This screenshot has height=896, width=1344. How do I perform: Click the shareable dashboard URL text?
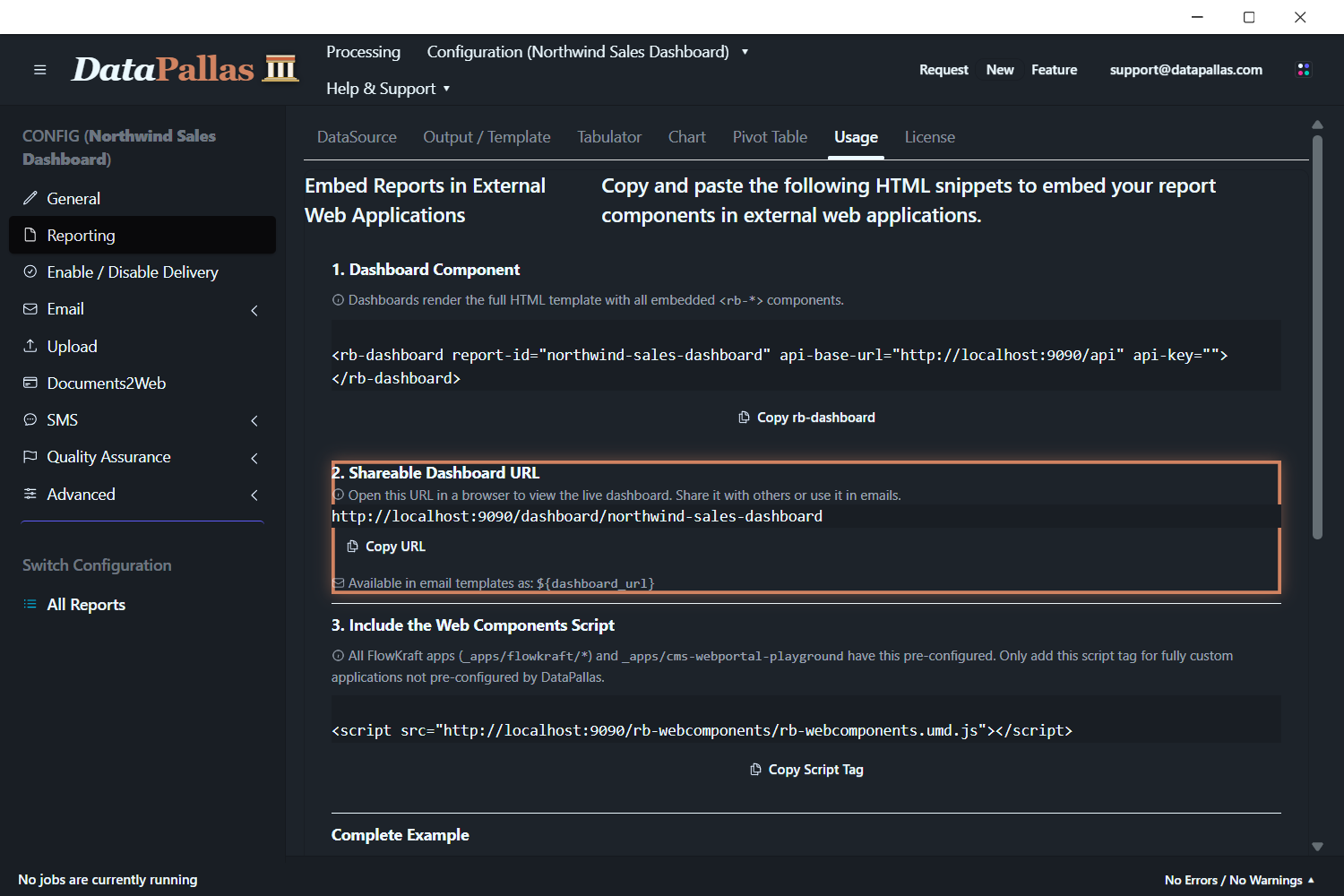pyautogui.click(x=577, y=516)
